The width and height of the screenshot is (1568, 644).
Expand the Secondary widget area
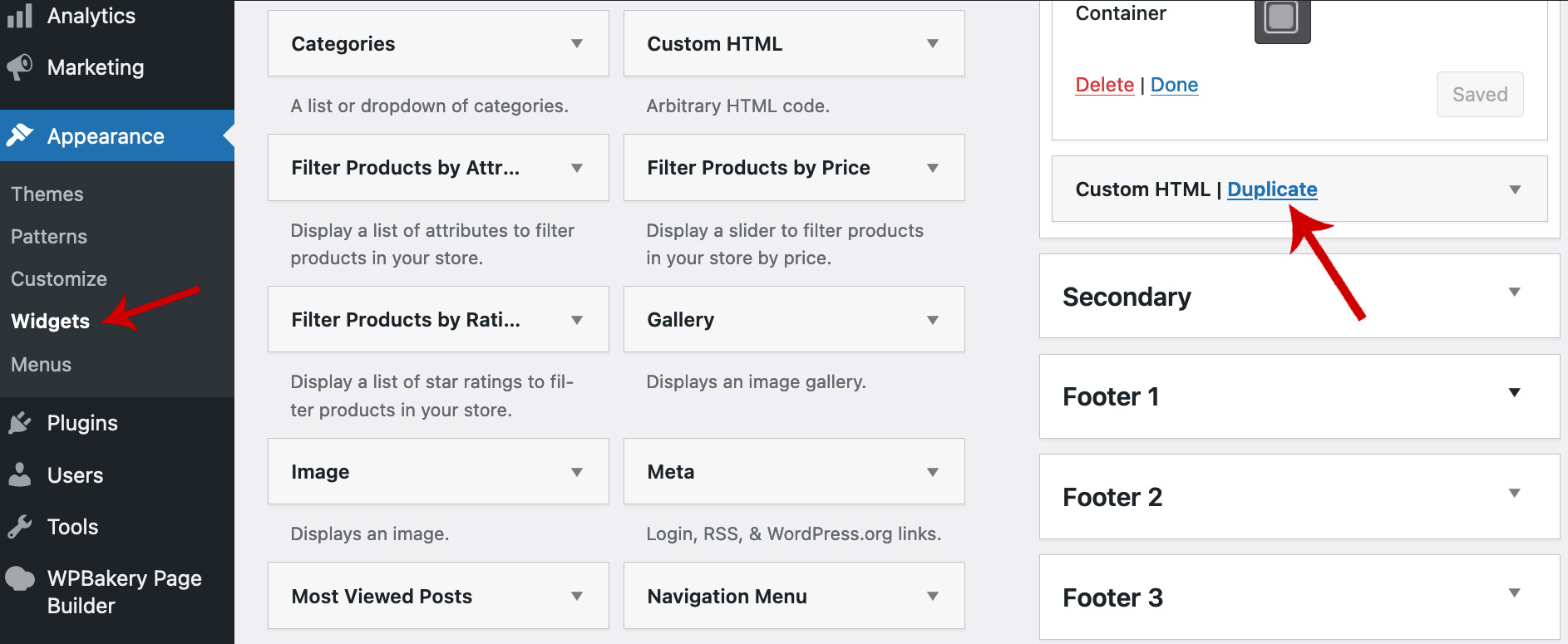1514,293
